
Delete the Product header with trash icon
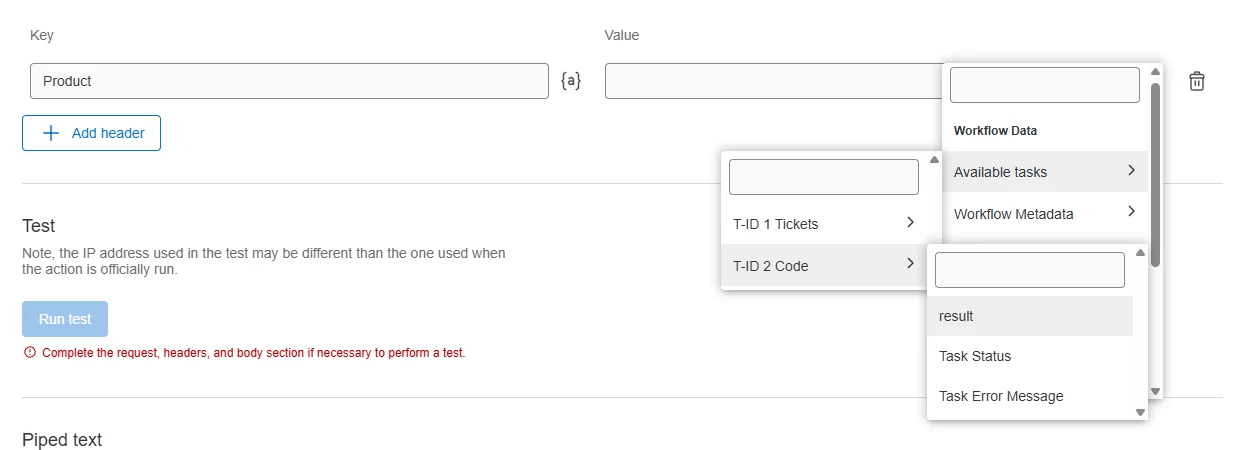[1196, 81]
